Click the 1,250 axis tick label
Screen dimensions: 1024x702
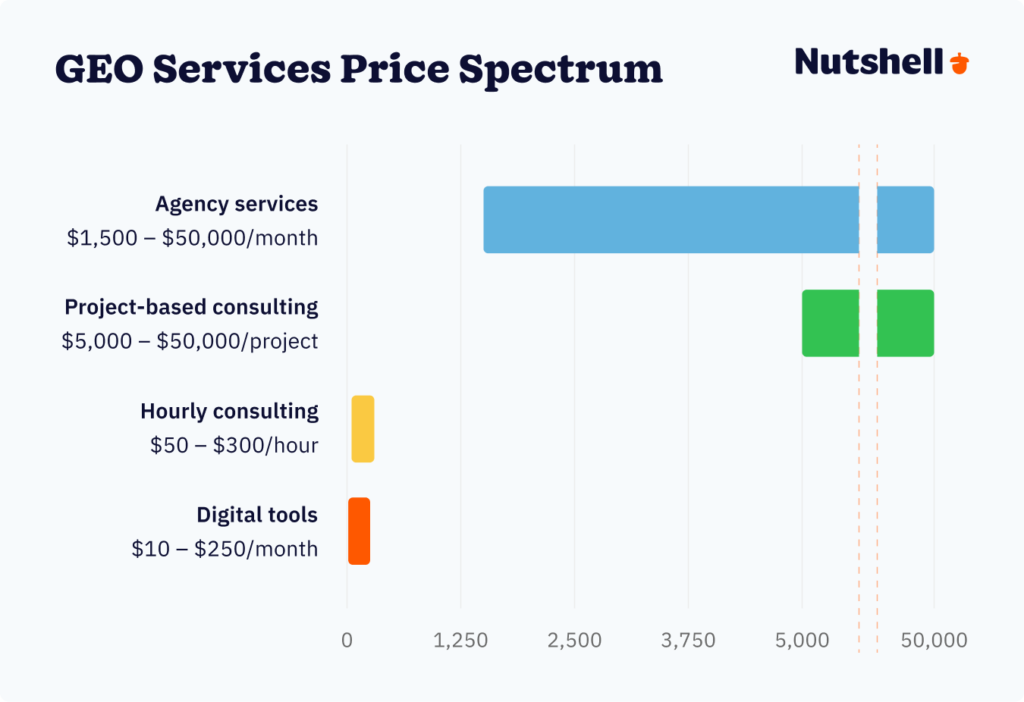pos(461,640)
